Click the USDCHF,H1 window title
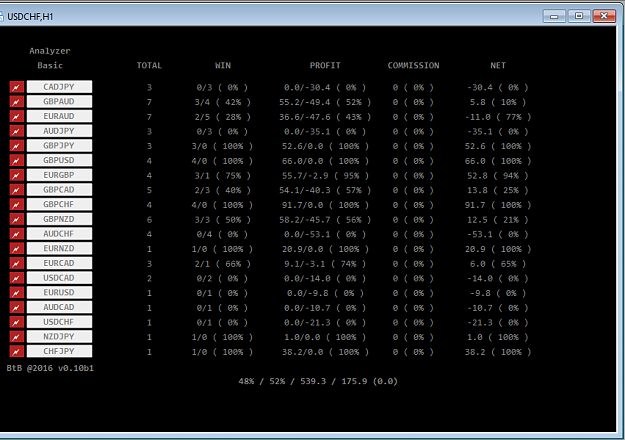Screen dimensions: 625x440 tap(30, 17)
